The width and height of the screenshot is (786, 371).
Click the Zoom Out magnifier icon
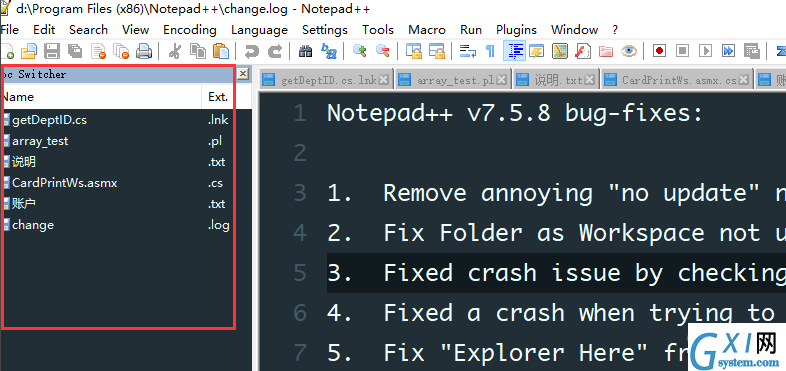click(382, 51)
